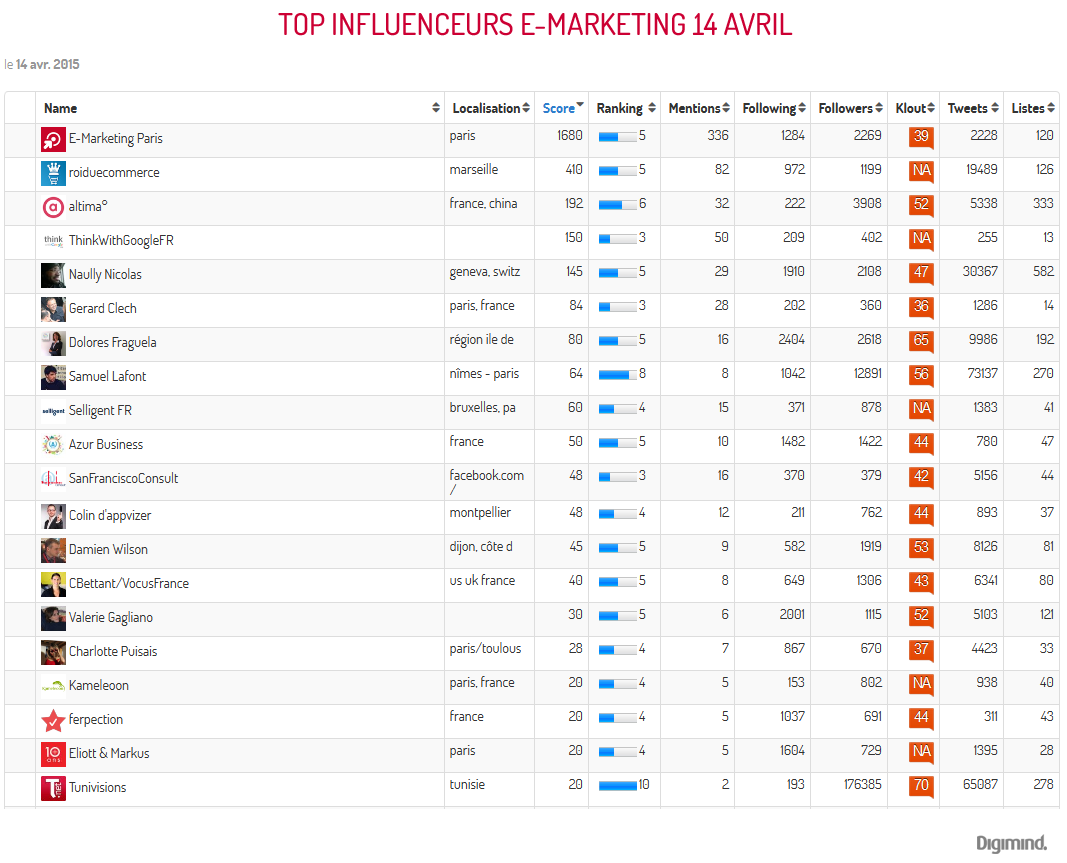Select the "facebook.com /" localisation cell
Viewport: 1067px width, 863px height.
click(x=487, y=482)
